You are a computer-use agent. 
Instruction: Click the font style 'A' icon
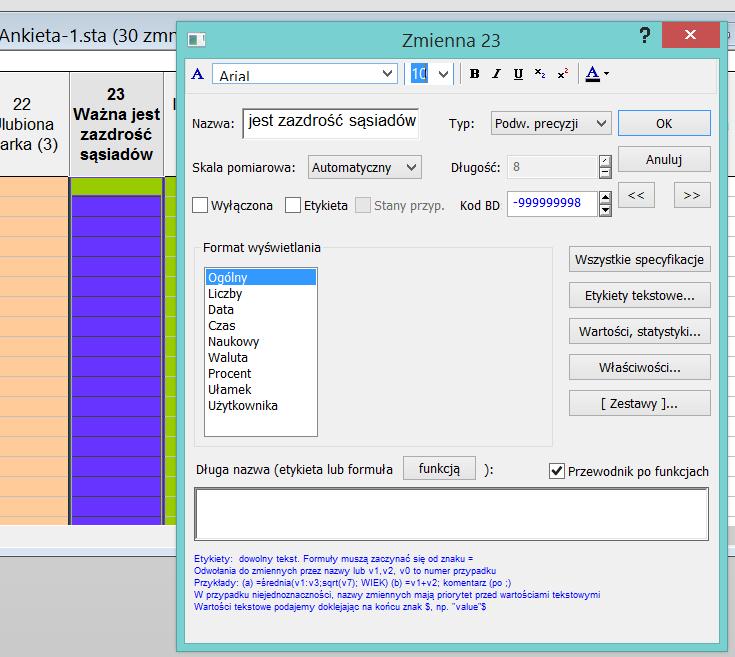[198, 74]
